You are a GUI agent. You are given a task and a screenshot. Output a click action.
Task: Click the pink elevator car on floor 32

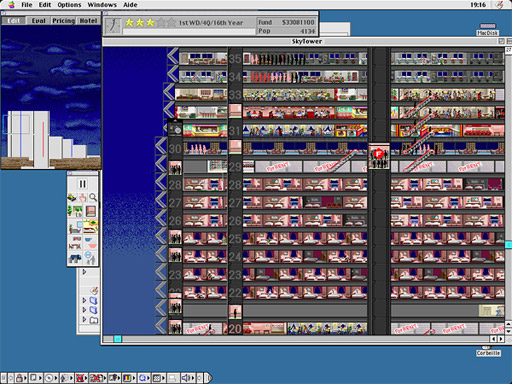tap(235, 111)
